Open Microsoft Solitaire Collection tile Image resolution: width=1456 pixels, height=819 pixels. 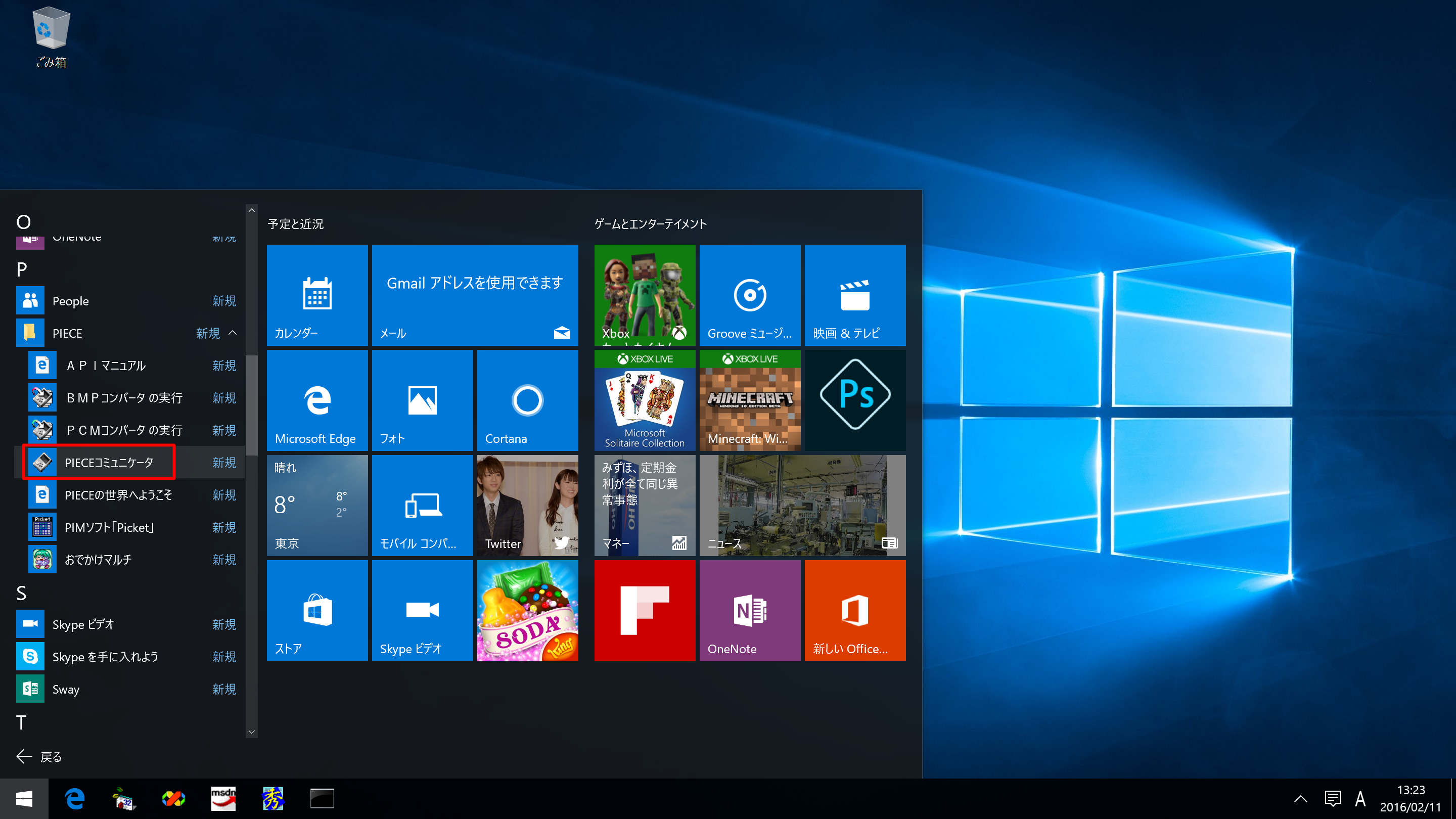[645, 400]
